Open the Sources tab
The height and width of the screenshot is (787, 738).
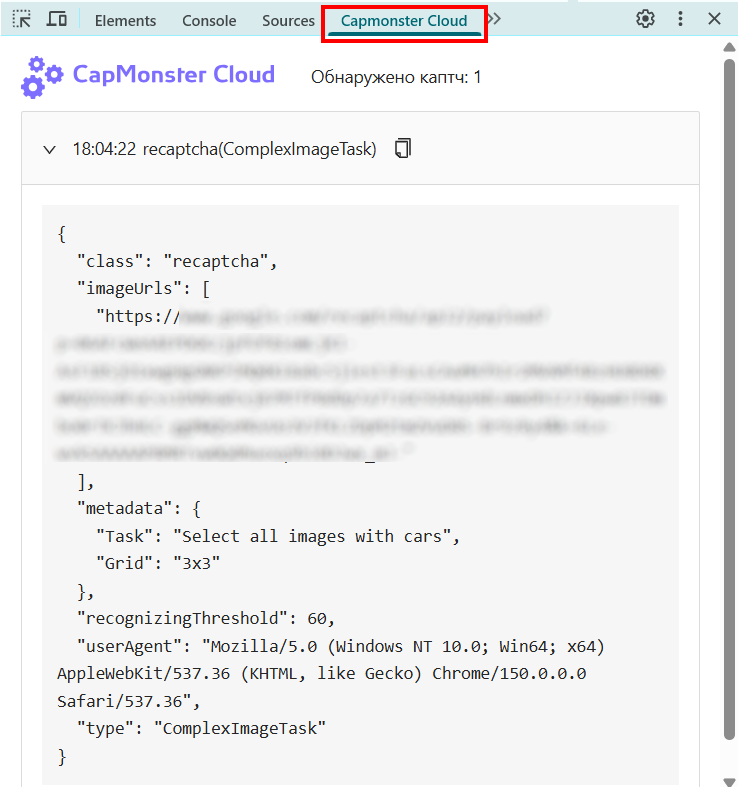(x=288, y=21)
